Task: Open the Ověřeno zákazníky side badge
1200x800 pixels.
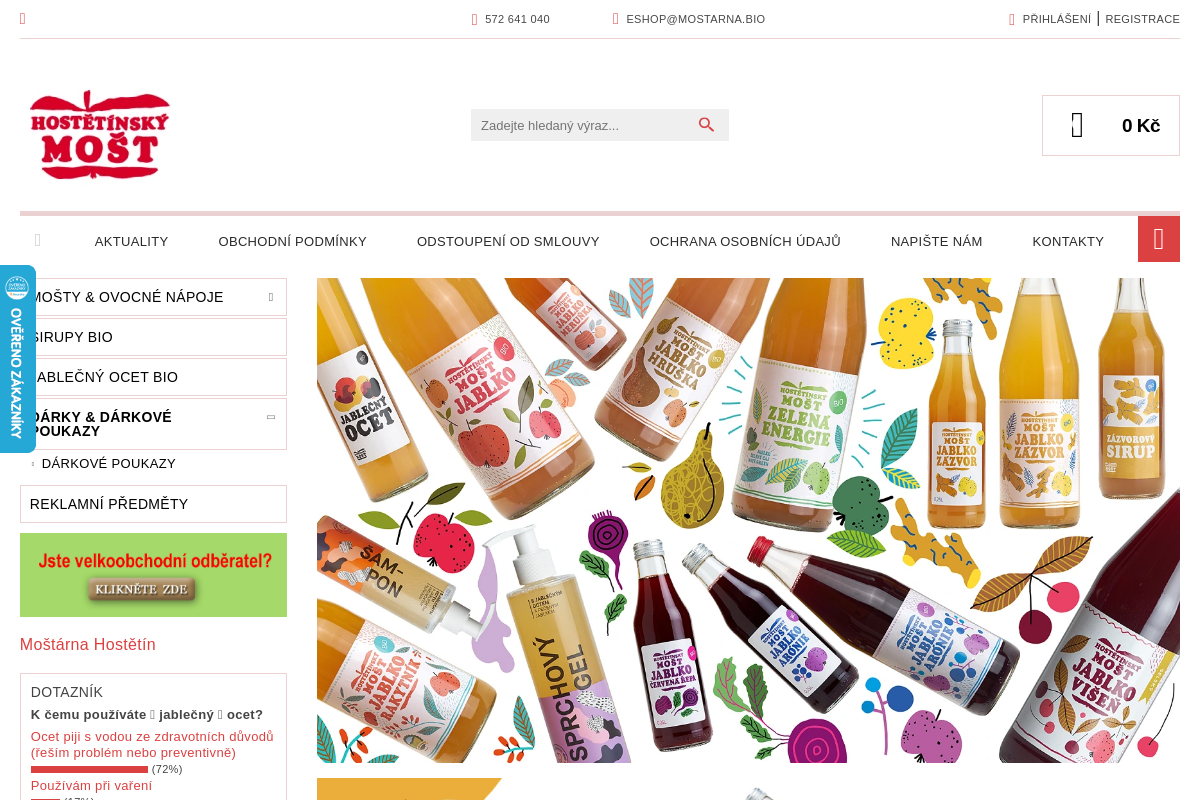Action: [17, 359]
